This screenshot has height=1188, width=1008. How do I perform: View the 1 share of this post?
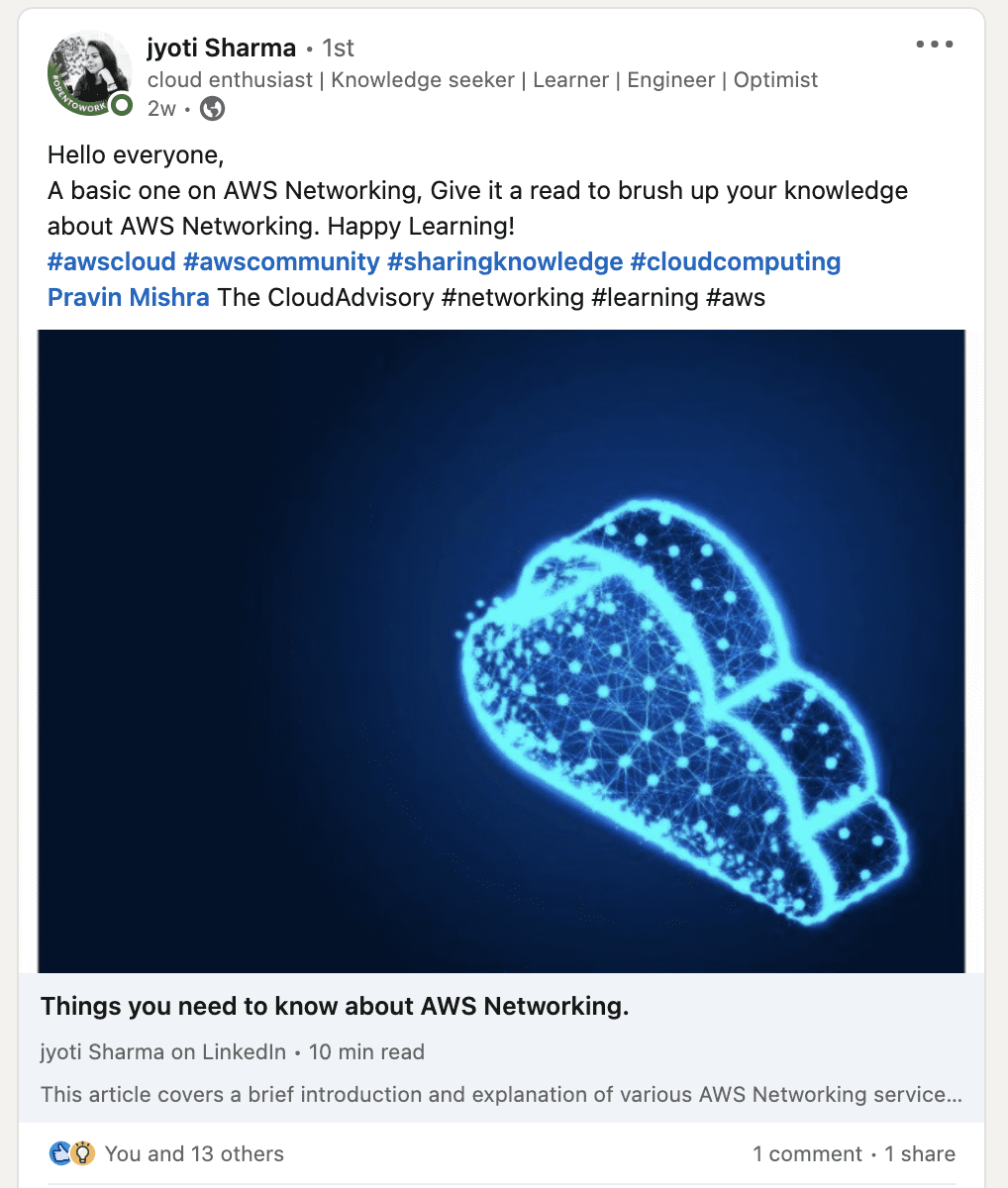[920, 1153]
